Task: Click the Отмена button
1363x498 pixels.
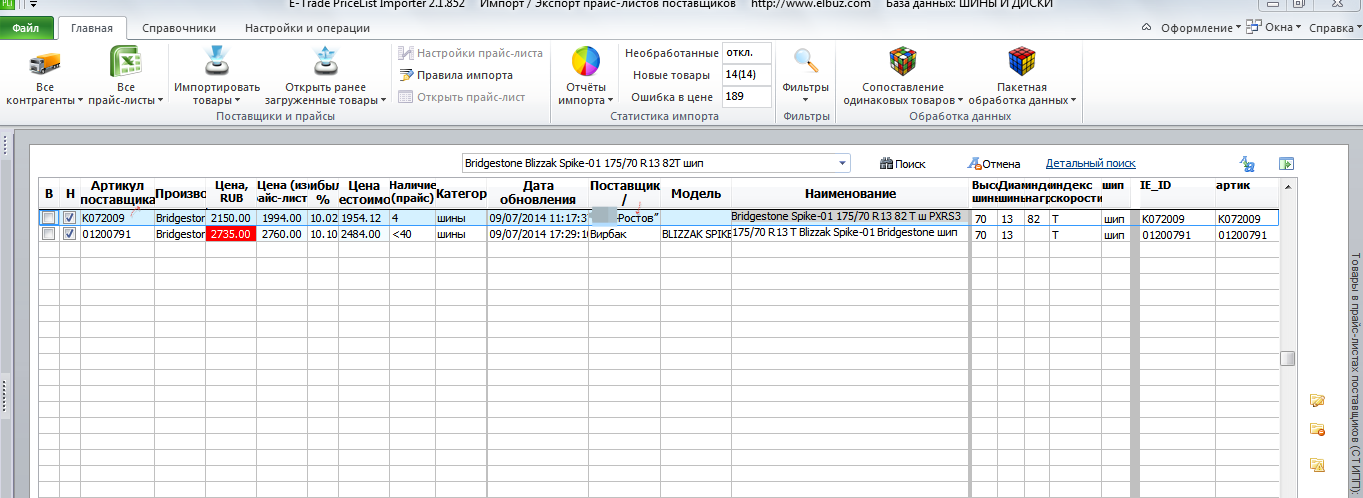Action: 993,164
